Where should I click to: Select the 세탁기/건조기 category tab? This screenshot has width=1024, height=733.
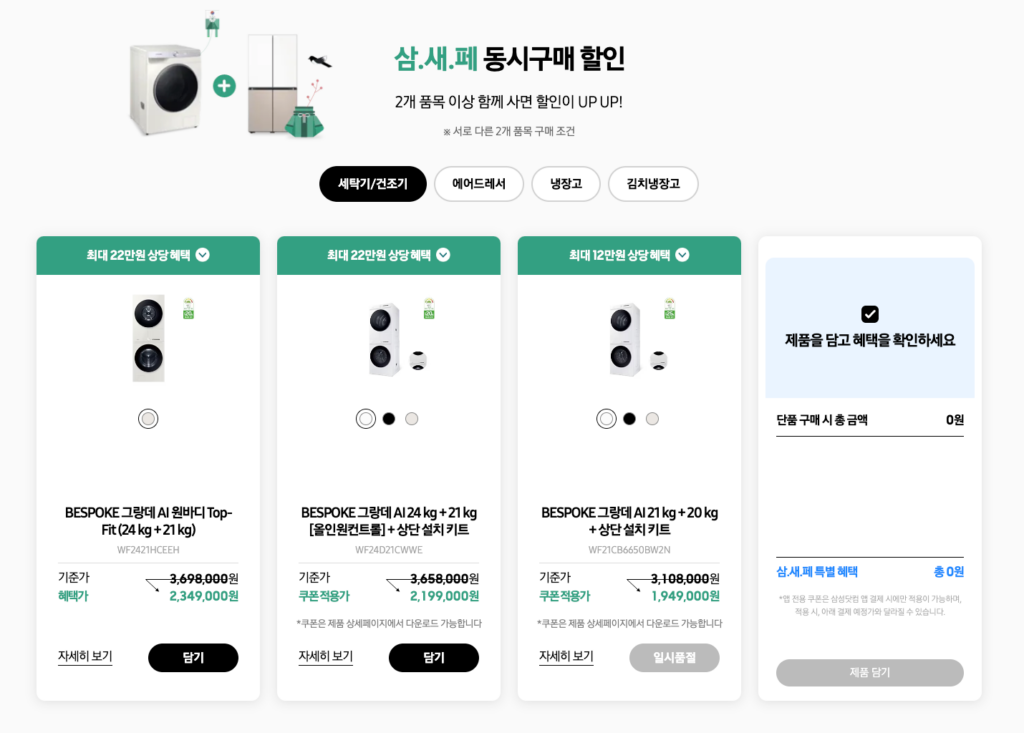(x=373, y=184)
